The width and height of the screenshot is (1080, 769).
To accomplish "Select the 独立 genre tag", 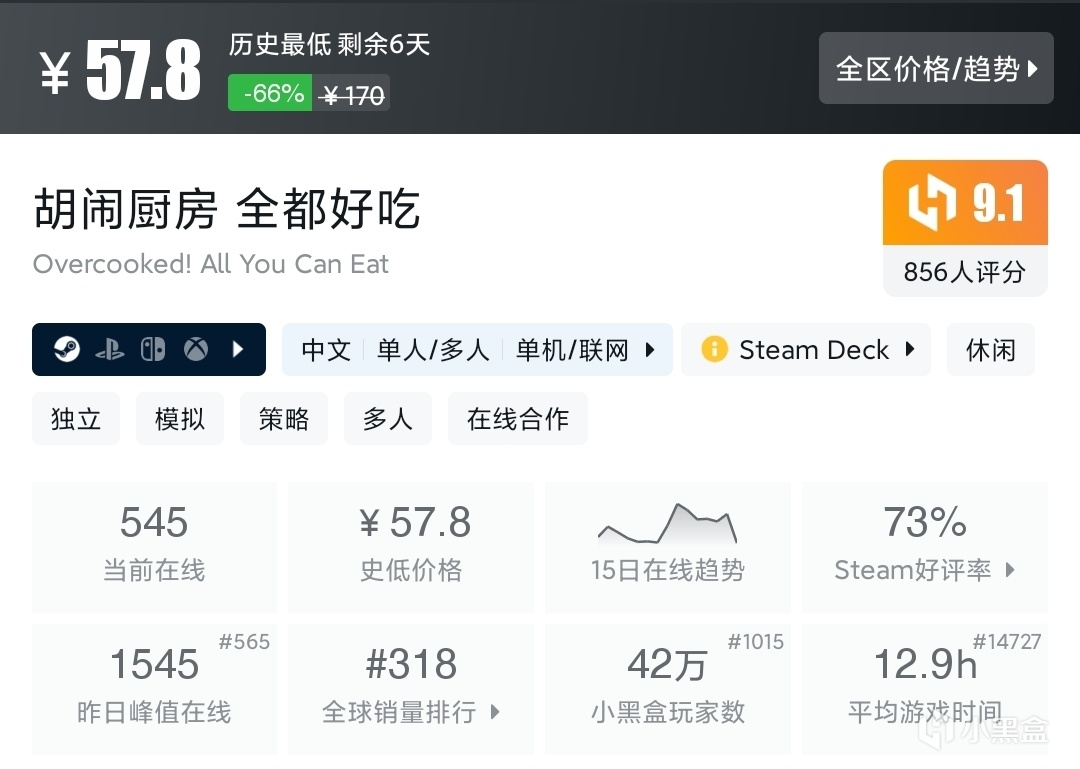I will pos(76,418).
